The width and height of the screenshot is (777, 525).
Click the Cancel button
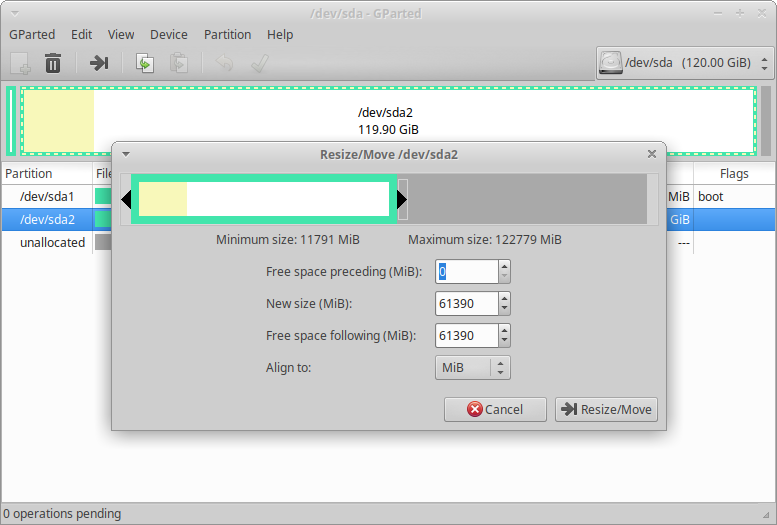point(495,409)
